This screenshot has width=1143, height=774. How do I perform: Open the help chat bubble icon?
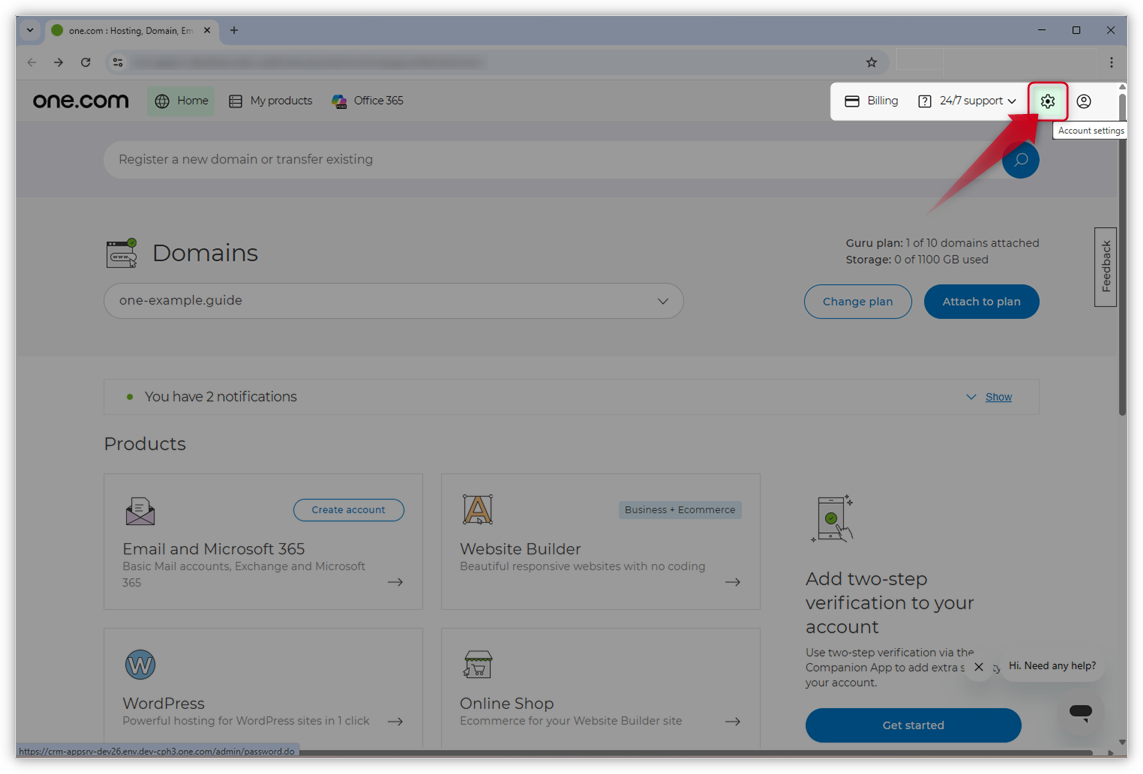pos(1080,711)
